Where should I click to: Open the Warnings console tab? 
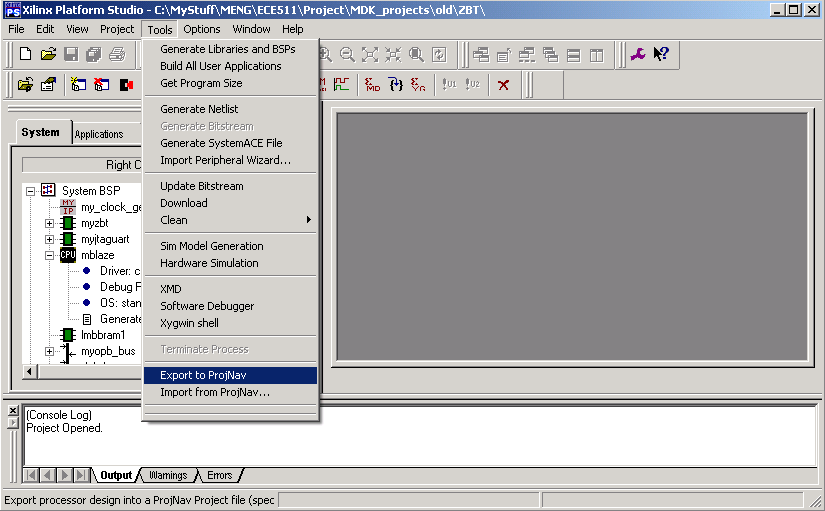(x=167, y=476)
